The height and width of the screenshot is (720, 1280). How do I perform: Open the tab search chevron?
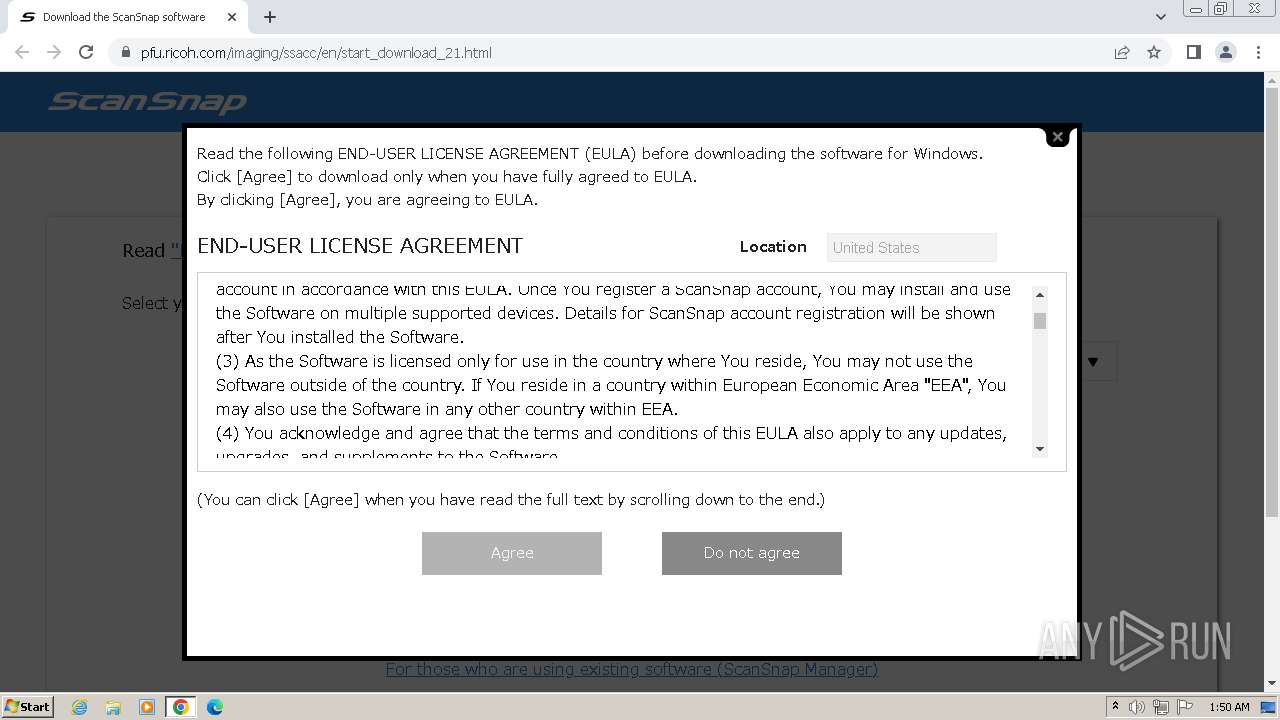(x=1160, y=17)
